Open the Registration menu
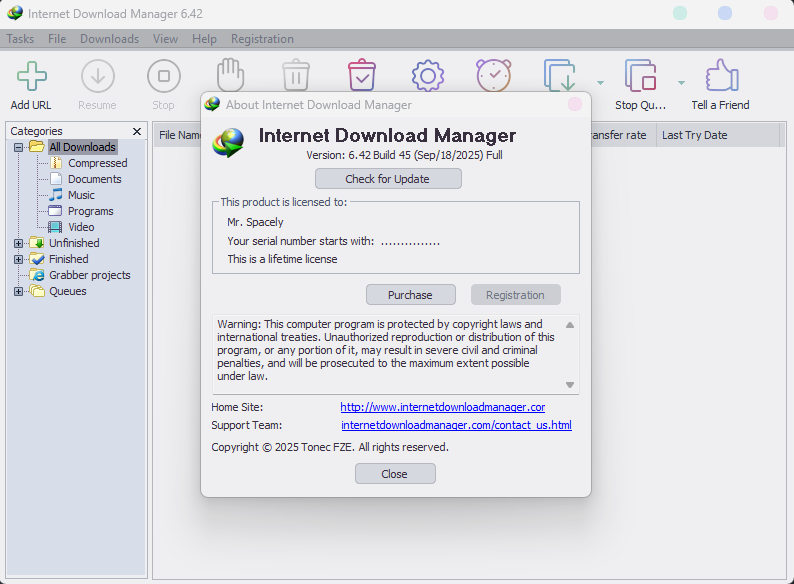 (262, 39)
